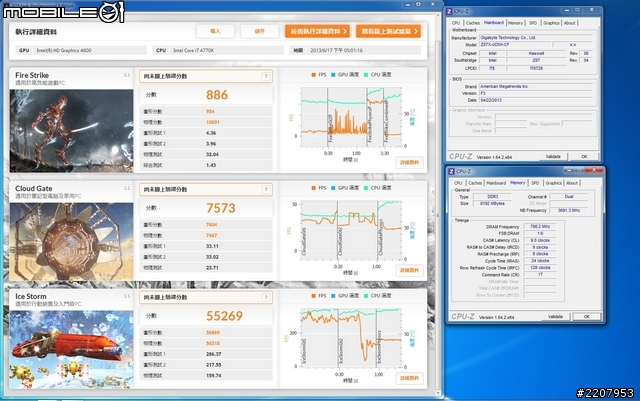Open Caches tab in Memory CPU-Z window
The height and width of the screenshot is (401, 640).
click(x=475, y=183)
